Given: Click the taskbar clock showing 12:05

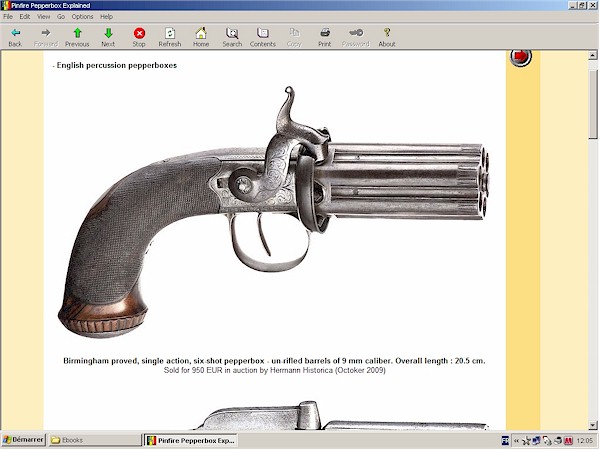Looking at the screenshot, I should [584, 441].
